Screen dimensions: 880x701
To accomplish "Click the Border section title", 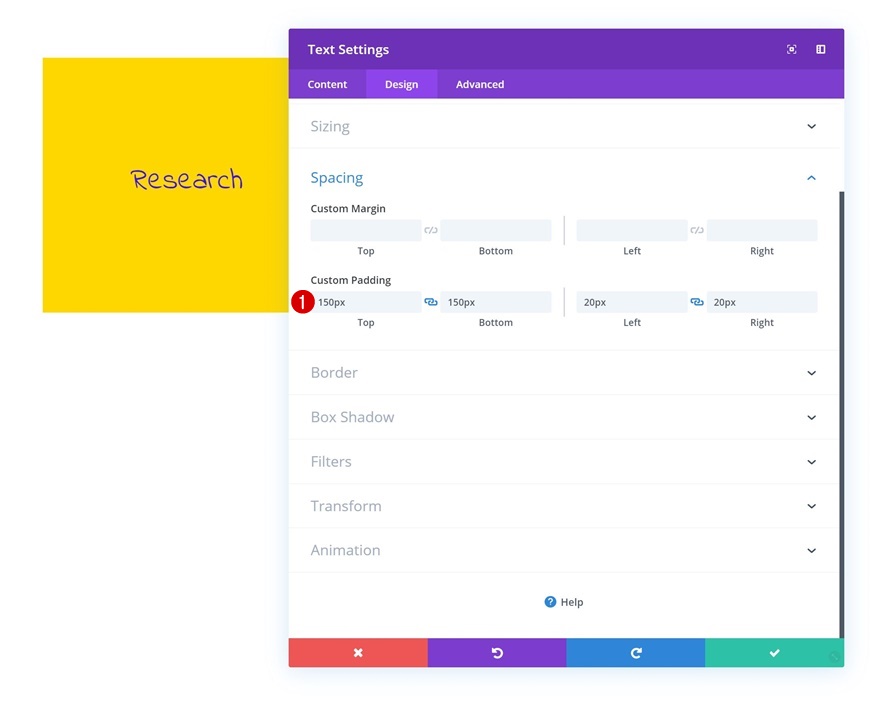I will (x=334, y=373).
